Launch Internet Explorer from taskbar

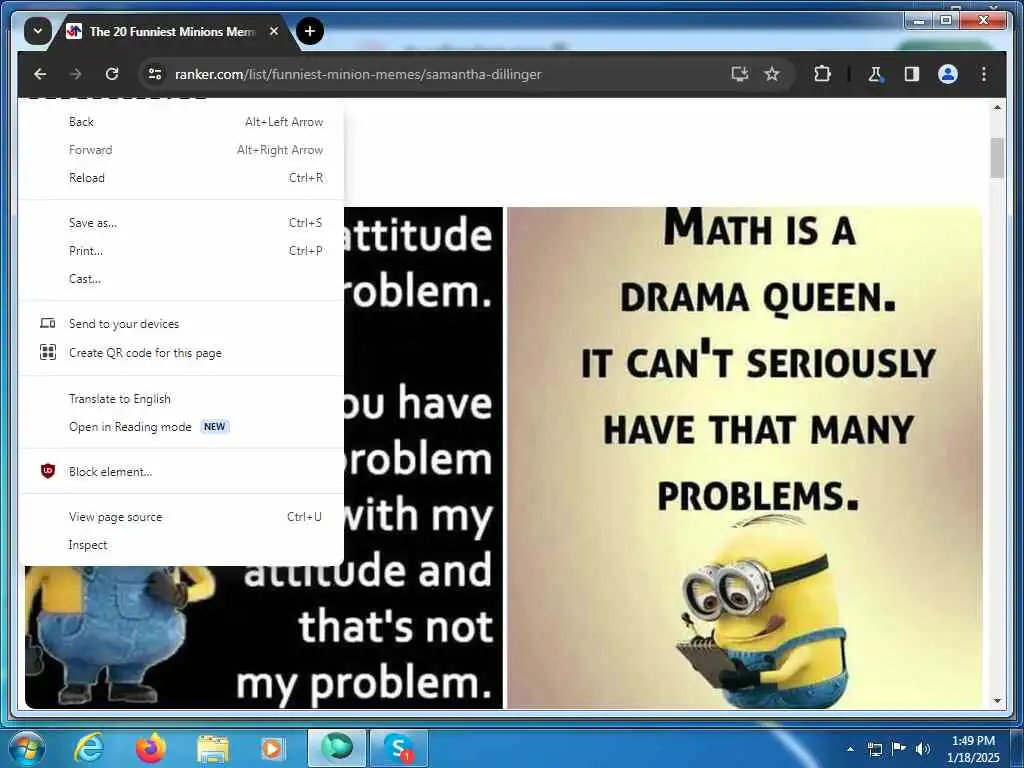pos(88,748)
